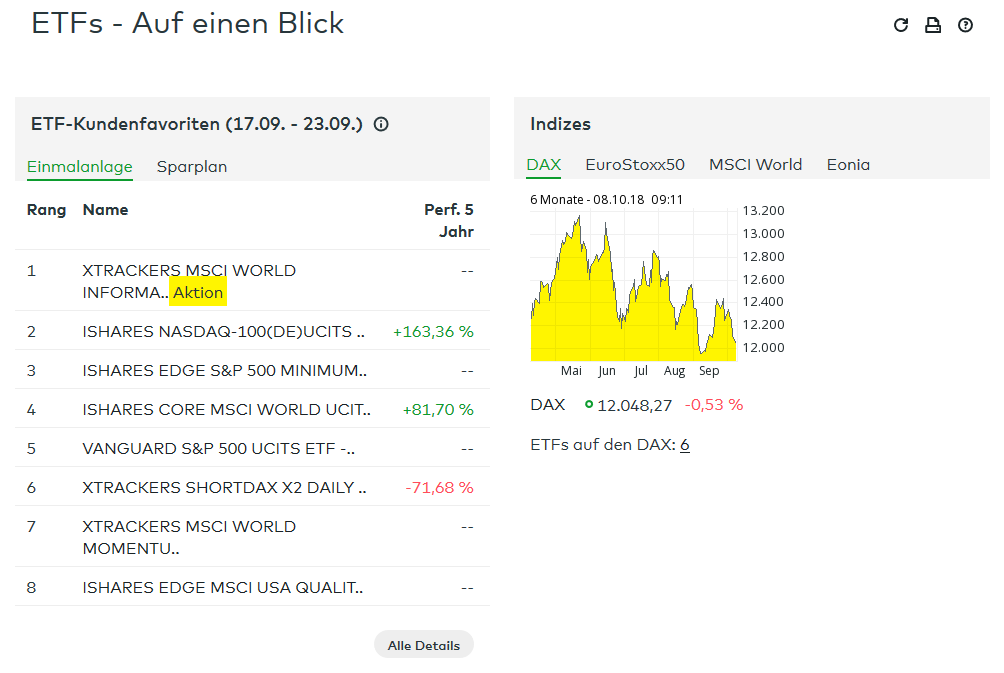Image resolution: width=1004 pixels, height=673 pixels.
Task: Open ISHARES EDGE S&P 500 MINIMUM entry
Action: 225,371
